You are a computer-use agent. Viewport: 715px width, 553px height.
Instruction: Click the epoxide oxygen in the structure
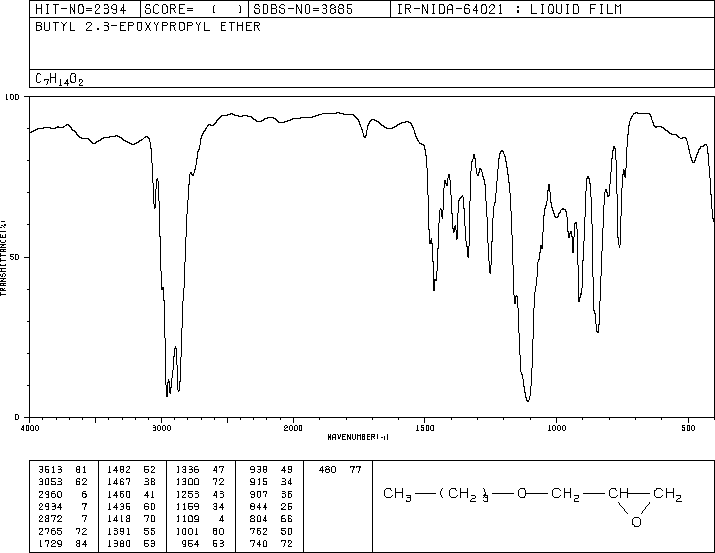pos(636,522)
